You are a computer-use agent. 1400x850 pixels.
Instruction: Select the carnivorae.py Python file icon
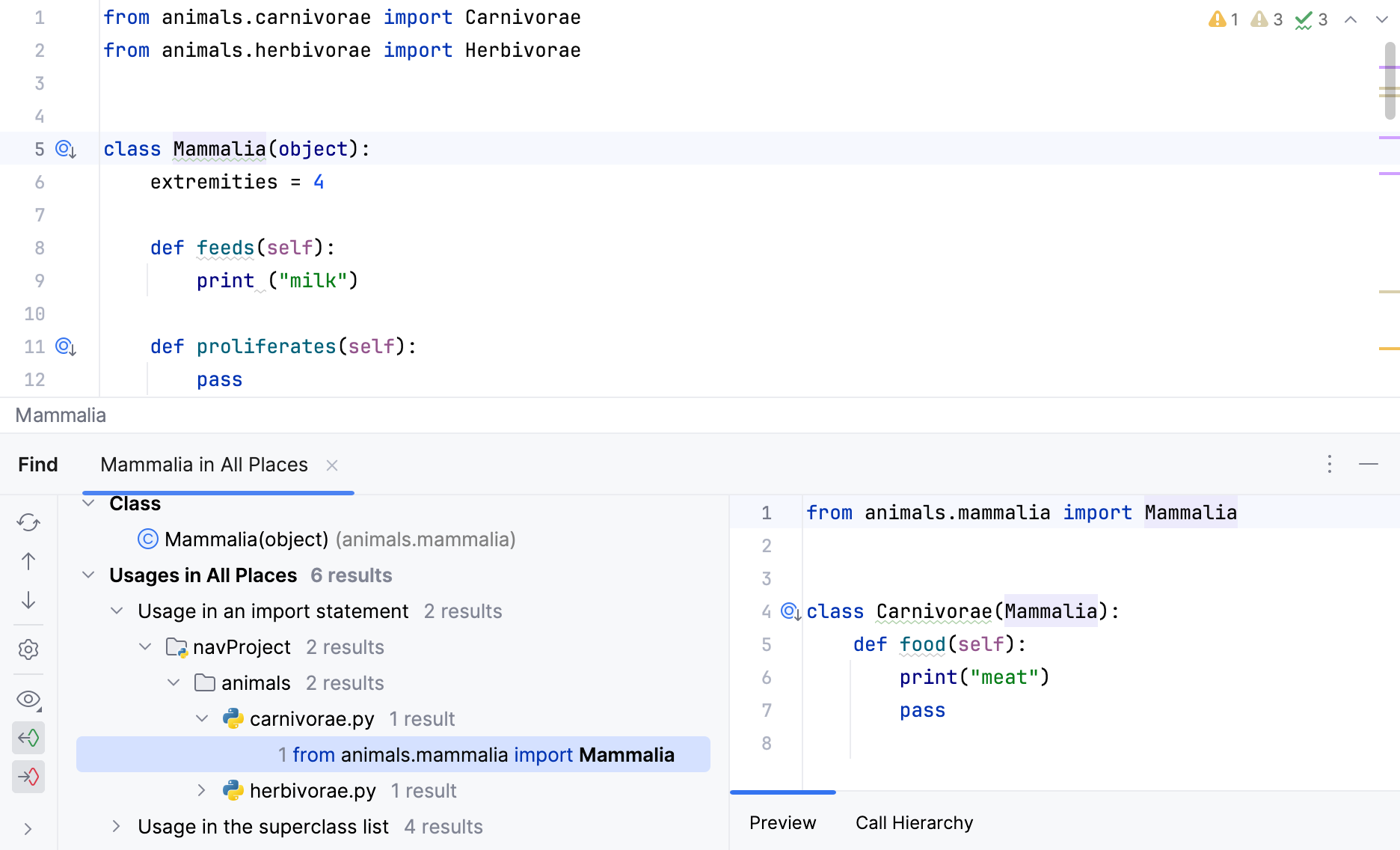[x=233, y=718]
